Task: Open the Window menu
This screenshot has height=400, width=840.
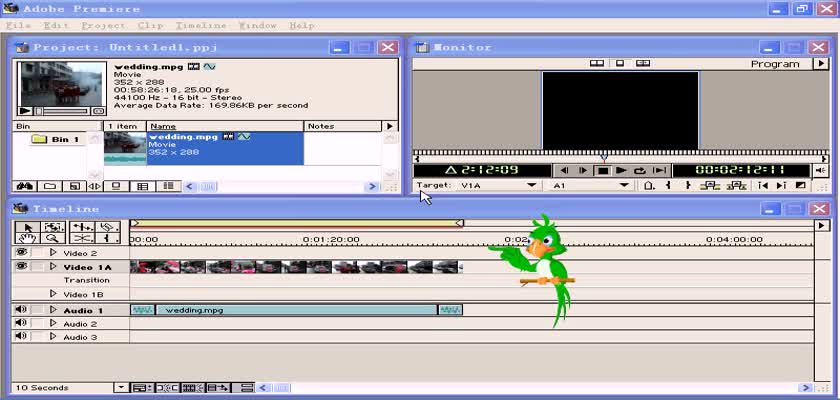Action: (257, 26)
